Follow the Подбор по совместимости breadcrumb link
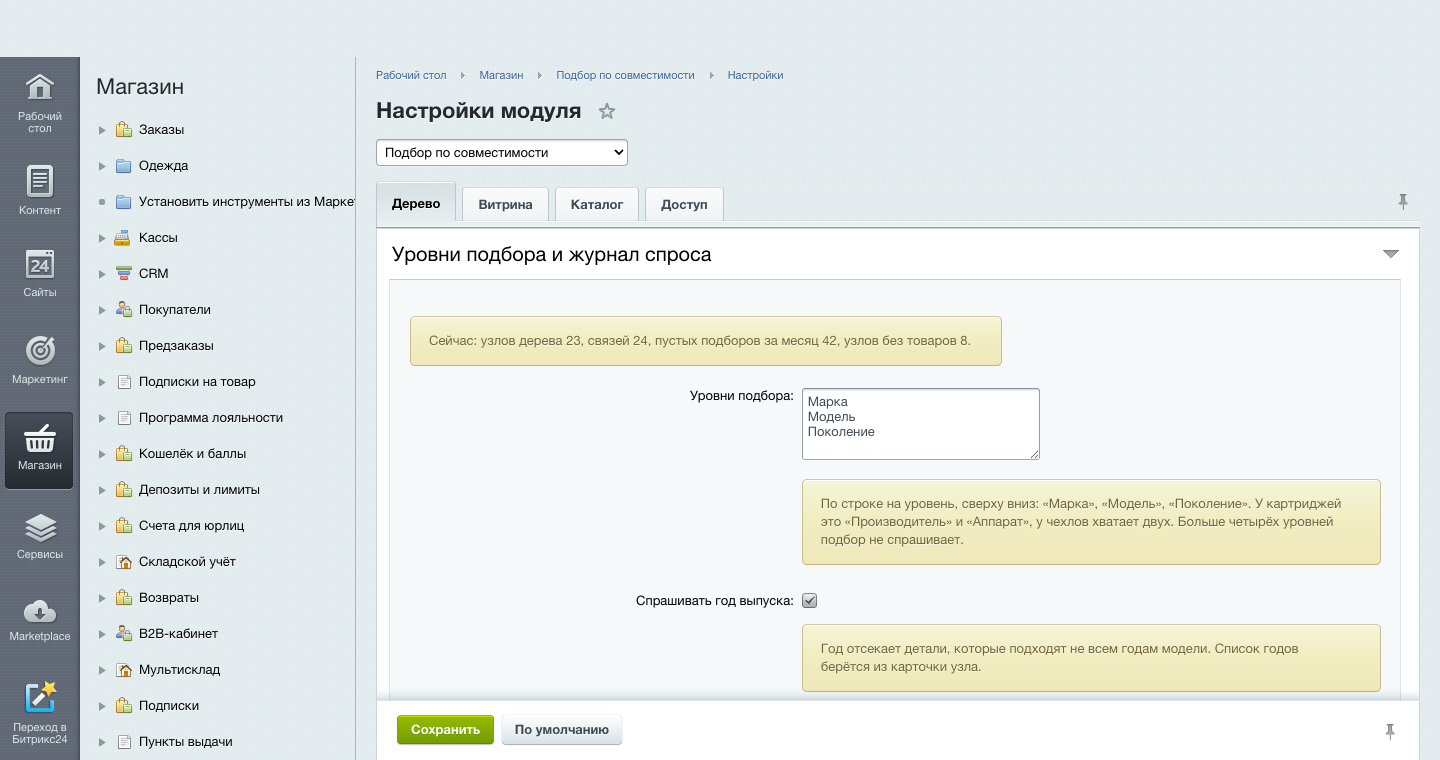 click(625, 75)
